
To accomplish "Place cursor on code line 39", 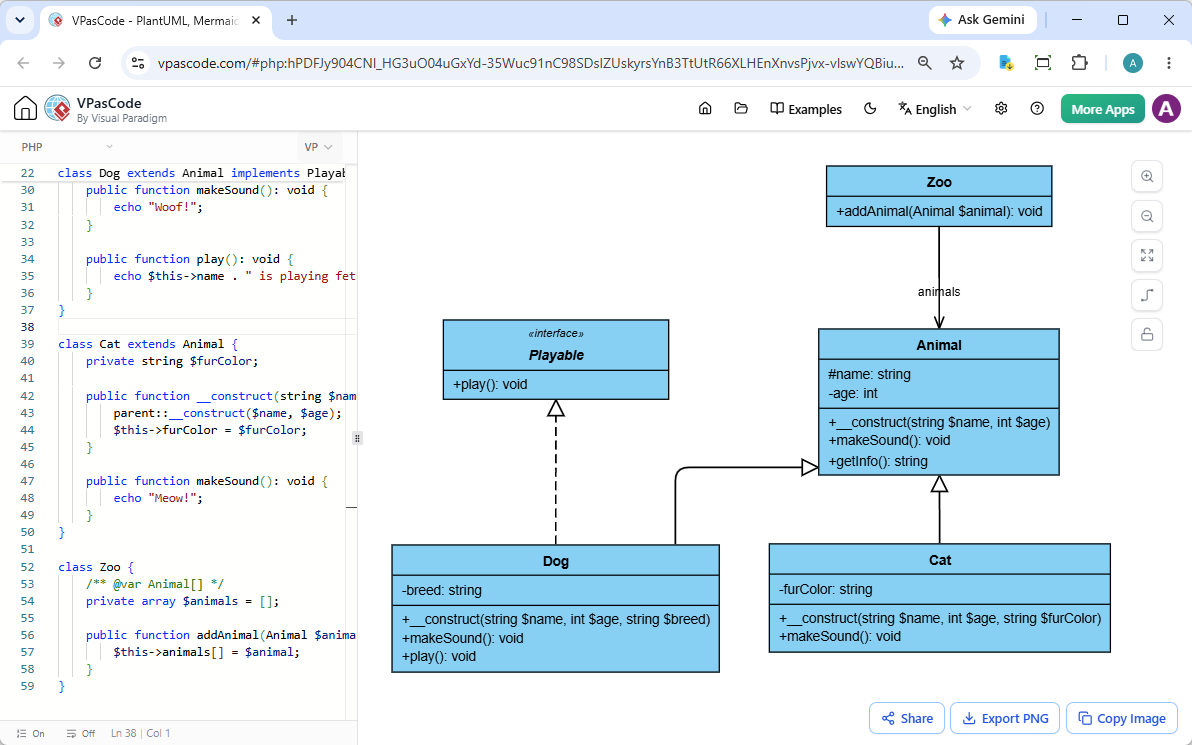I will (148, 344).
